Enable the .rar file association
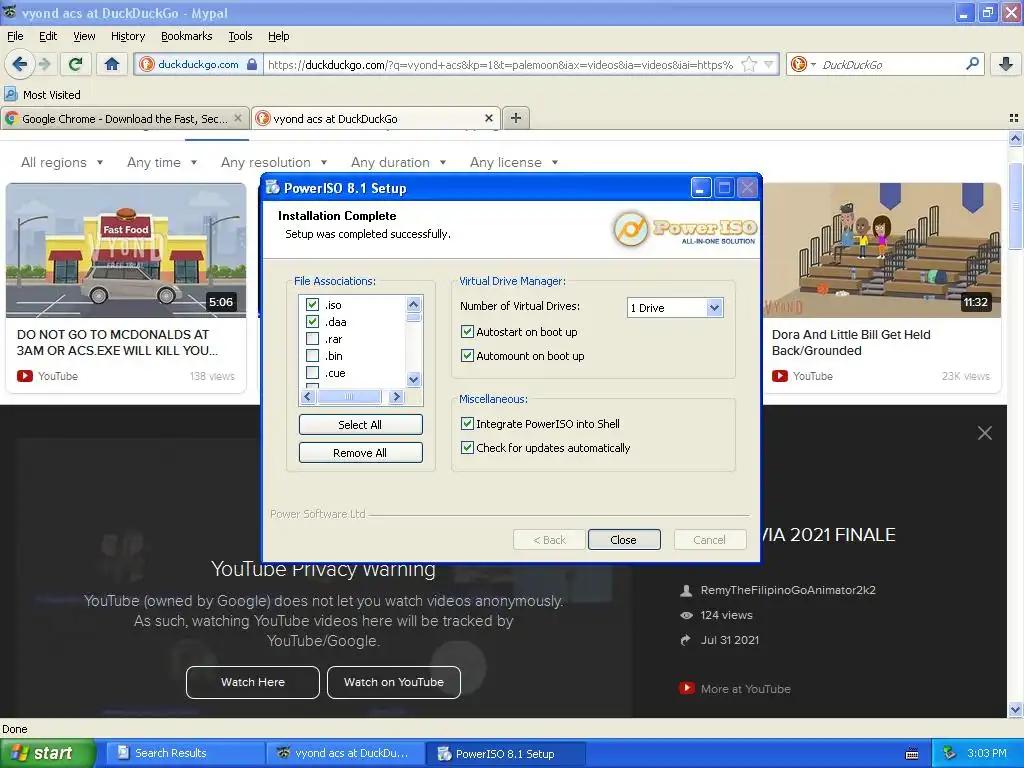 tap(312, 339)
